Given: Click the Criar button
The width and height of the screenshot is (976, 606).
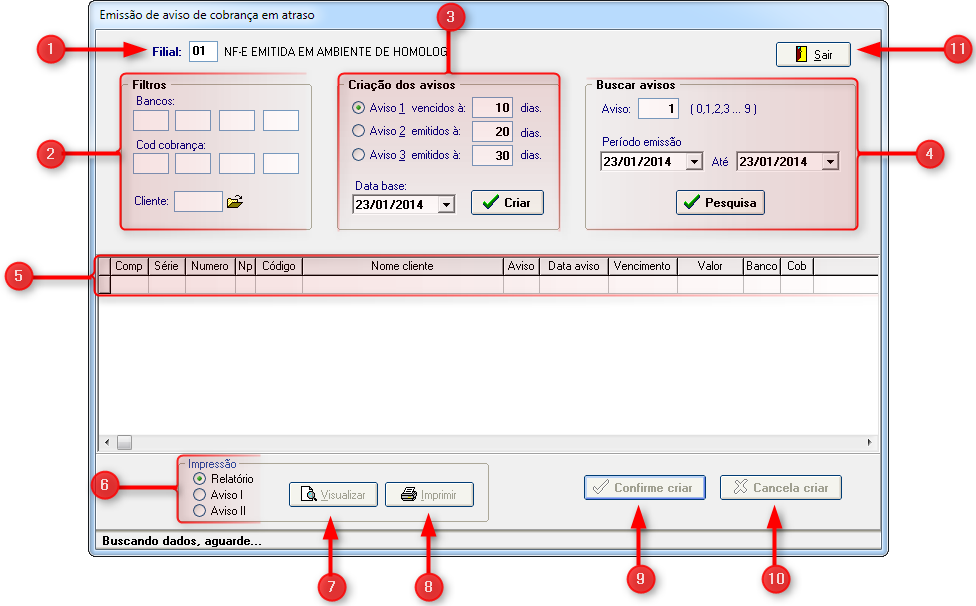Looking at the screenshot, I should [x=507, y=203].
